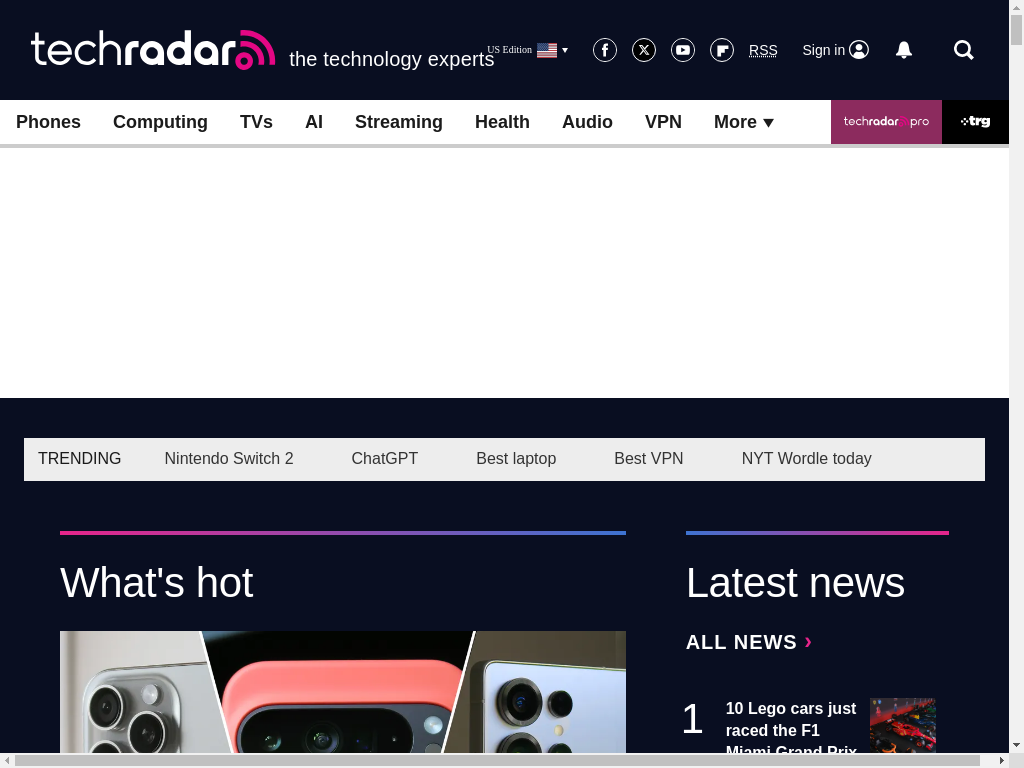Open the Lego F1 race thumbnail
Image resolution: width=1024 pixels, height=768 pixels.
tap(903, 726)
